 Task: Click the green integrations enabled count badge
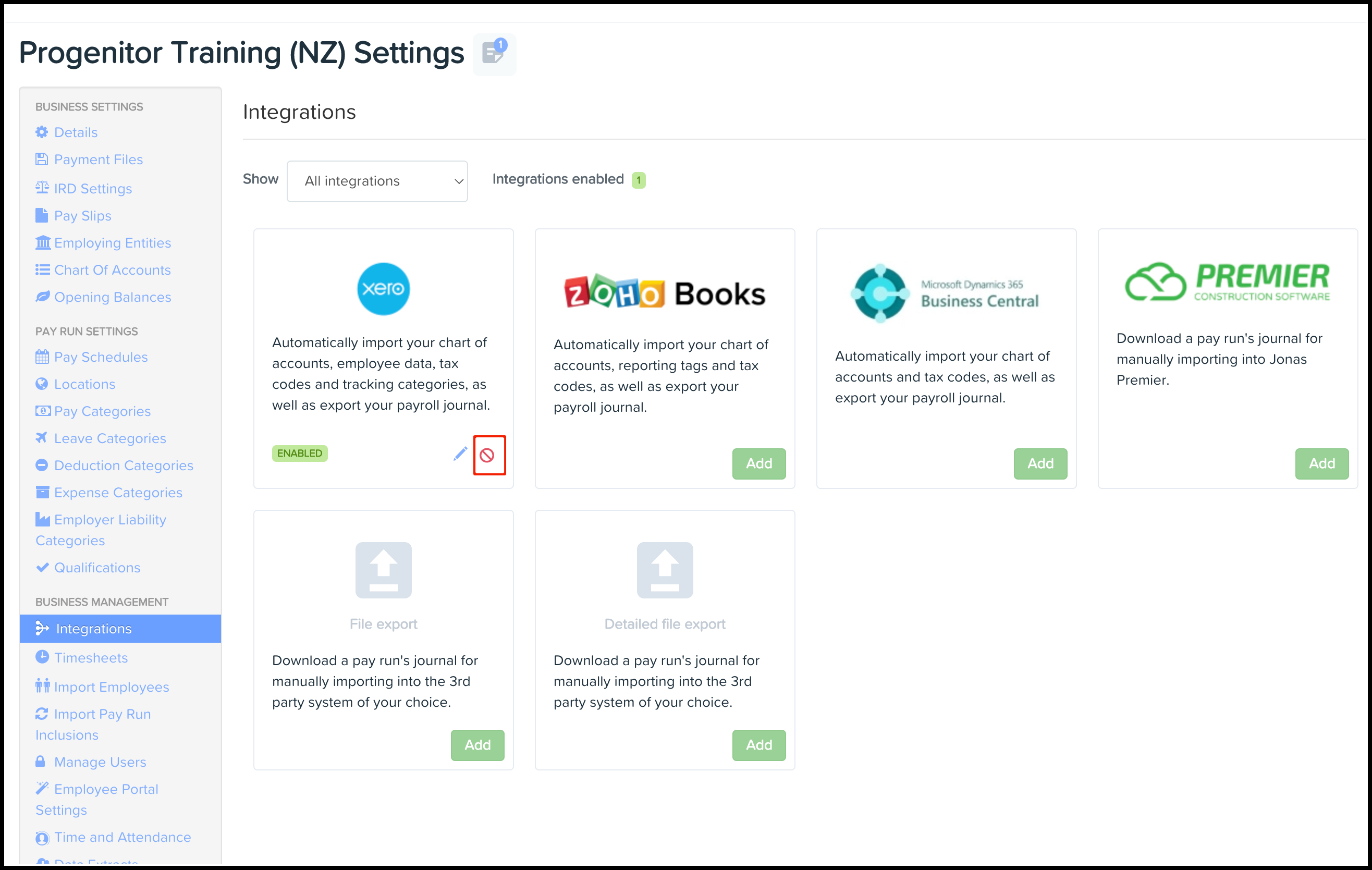click(x=639, y=180)
